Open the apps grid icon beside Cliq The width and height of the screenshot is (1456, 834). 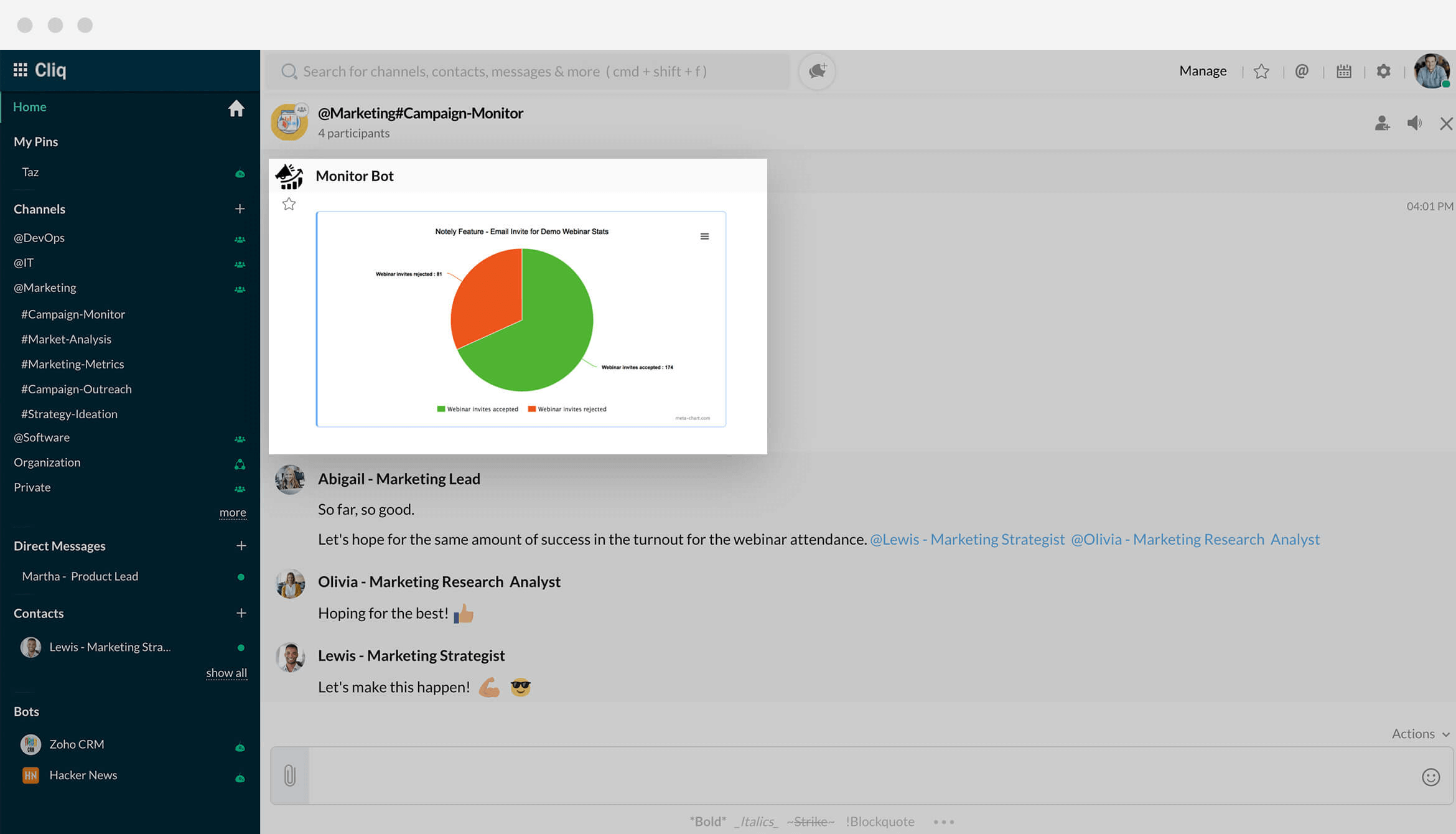click(x=20, y=70)
